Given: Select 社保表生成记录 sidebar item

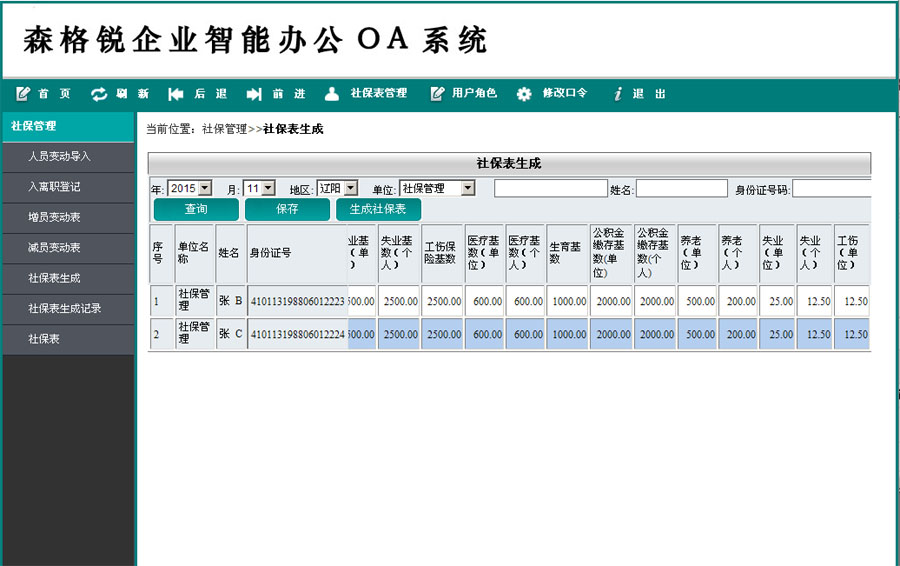Looking at the screenshot, I should tap(67, 309).
